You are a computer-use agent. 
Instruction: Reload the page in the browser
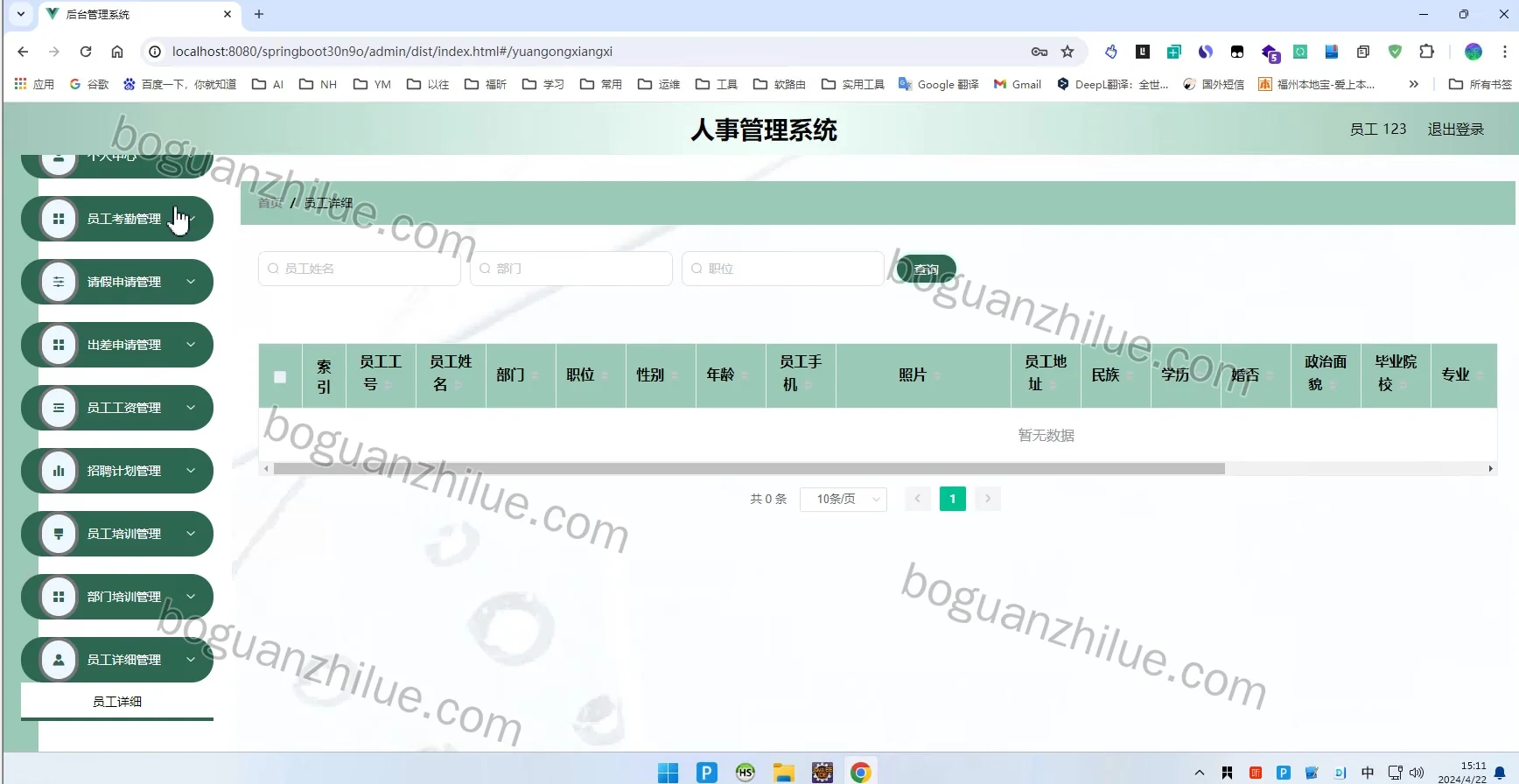(86, 52)
